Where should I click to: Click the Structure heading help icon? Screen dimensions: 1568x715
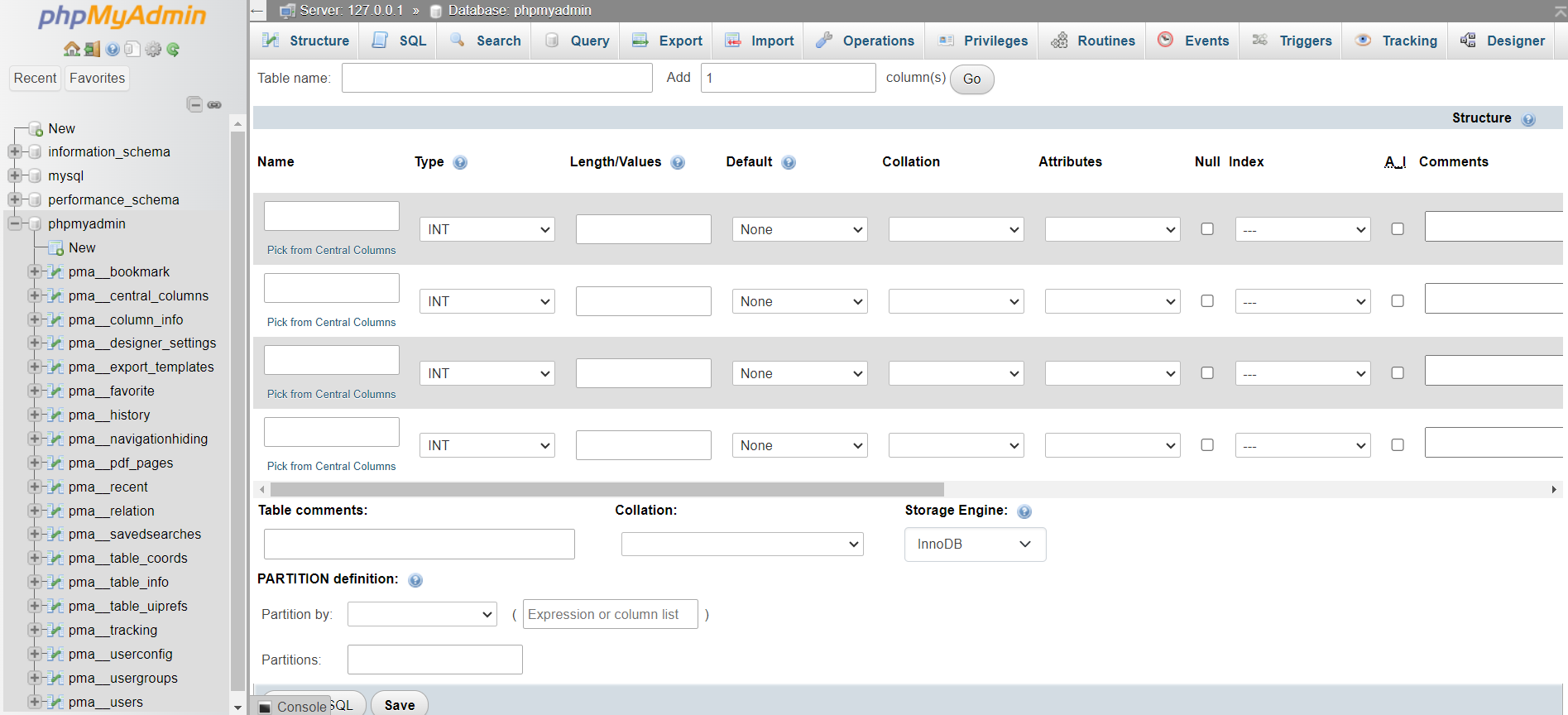pos(1528,119)
